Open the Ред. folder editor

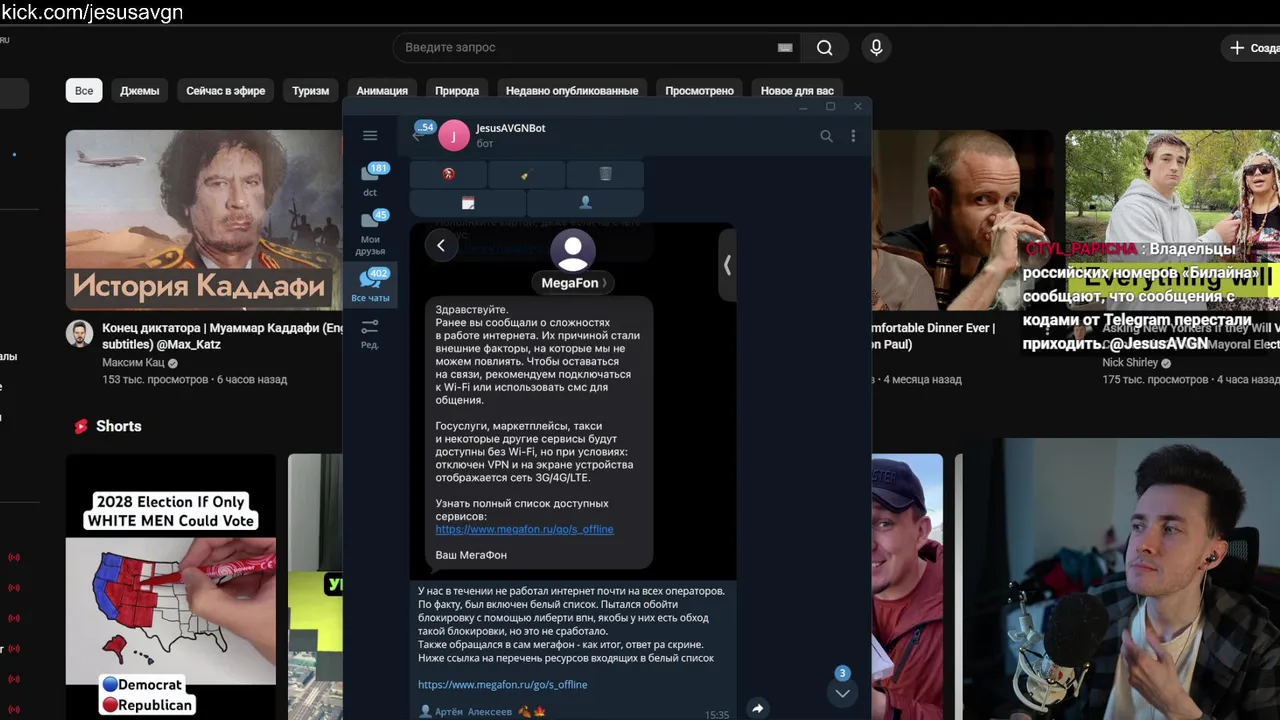(x=370, y=334)
